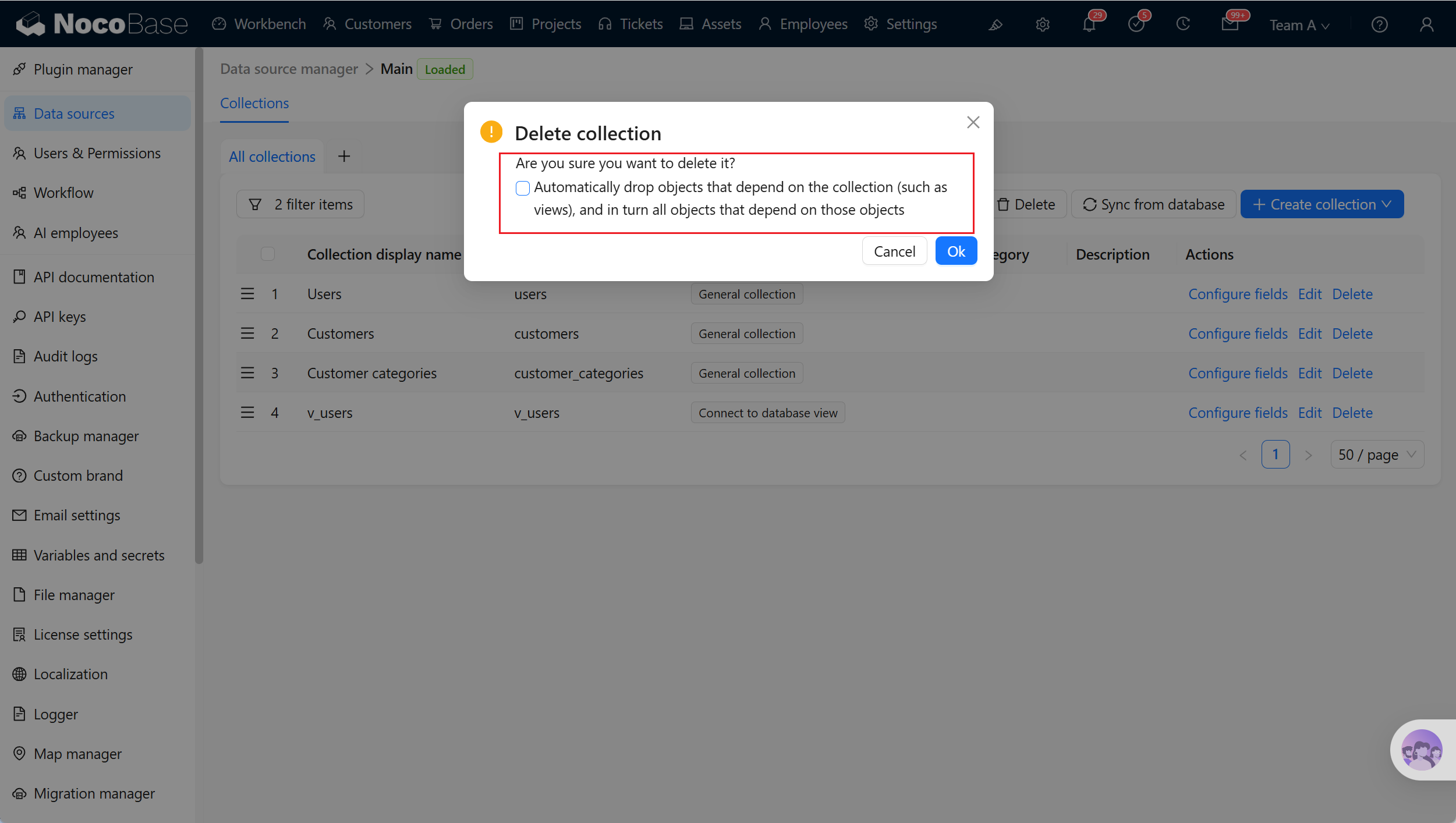Screen dimensions: 1456x823
Task: Open the AI employee chat avatar
Action: pos(1422,750)
